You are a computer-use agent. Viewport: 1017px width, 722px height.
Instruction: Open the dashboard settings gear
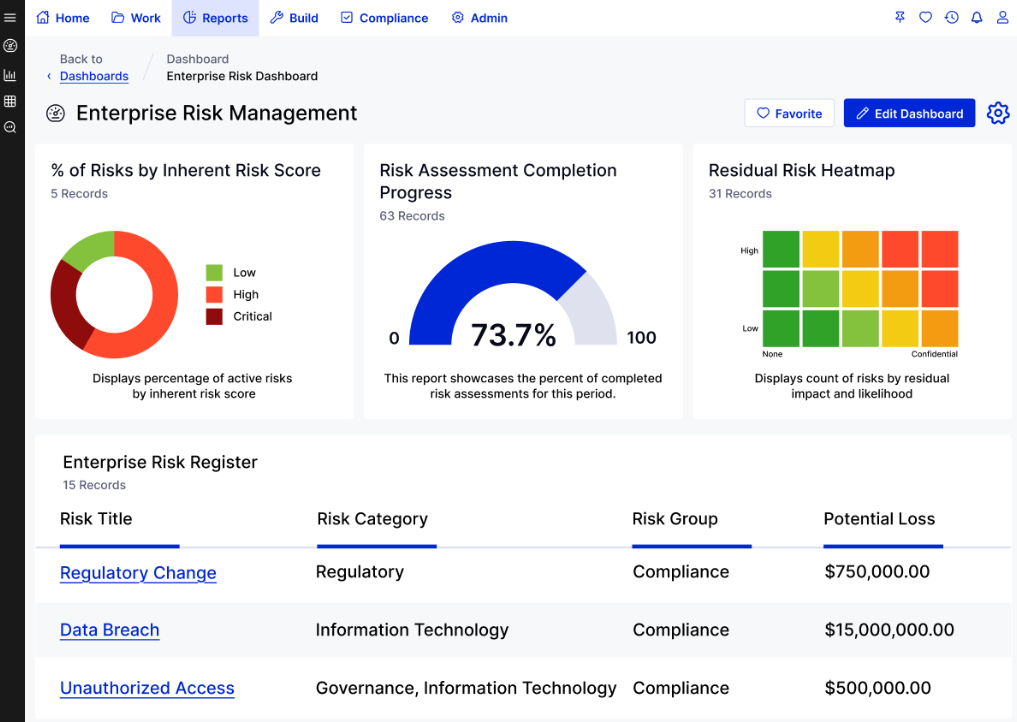pos(997,113)
